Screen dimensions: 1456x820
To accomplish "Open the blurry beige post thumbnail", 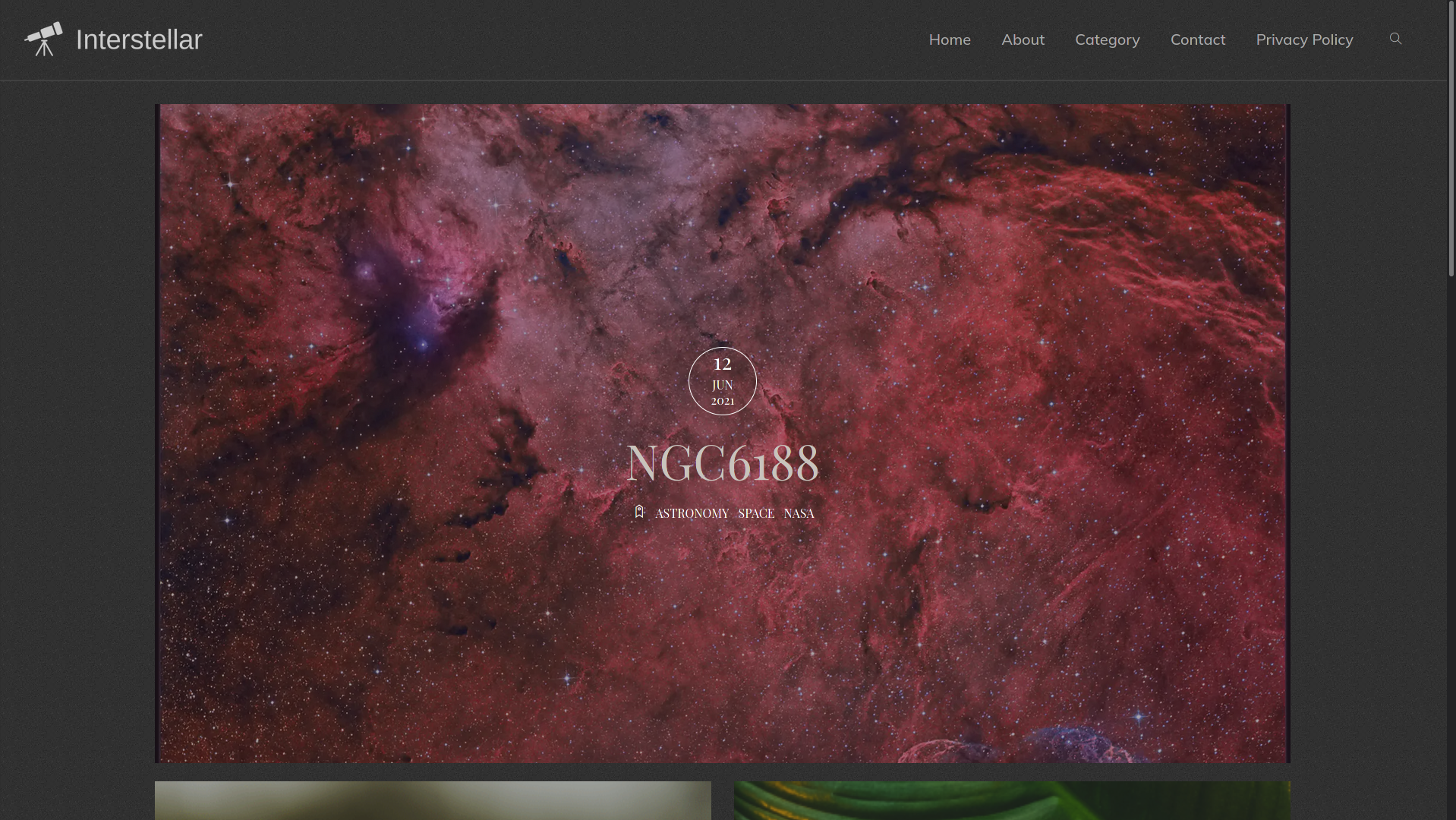I will tap(433, 800).
